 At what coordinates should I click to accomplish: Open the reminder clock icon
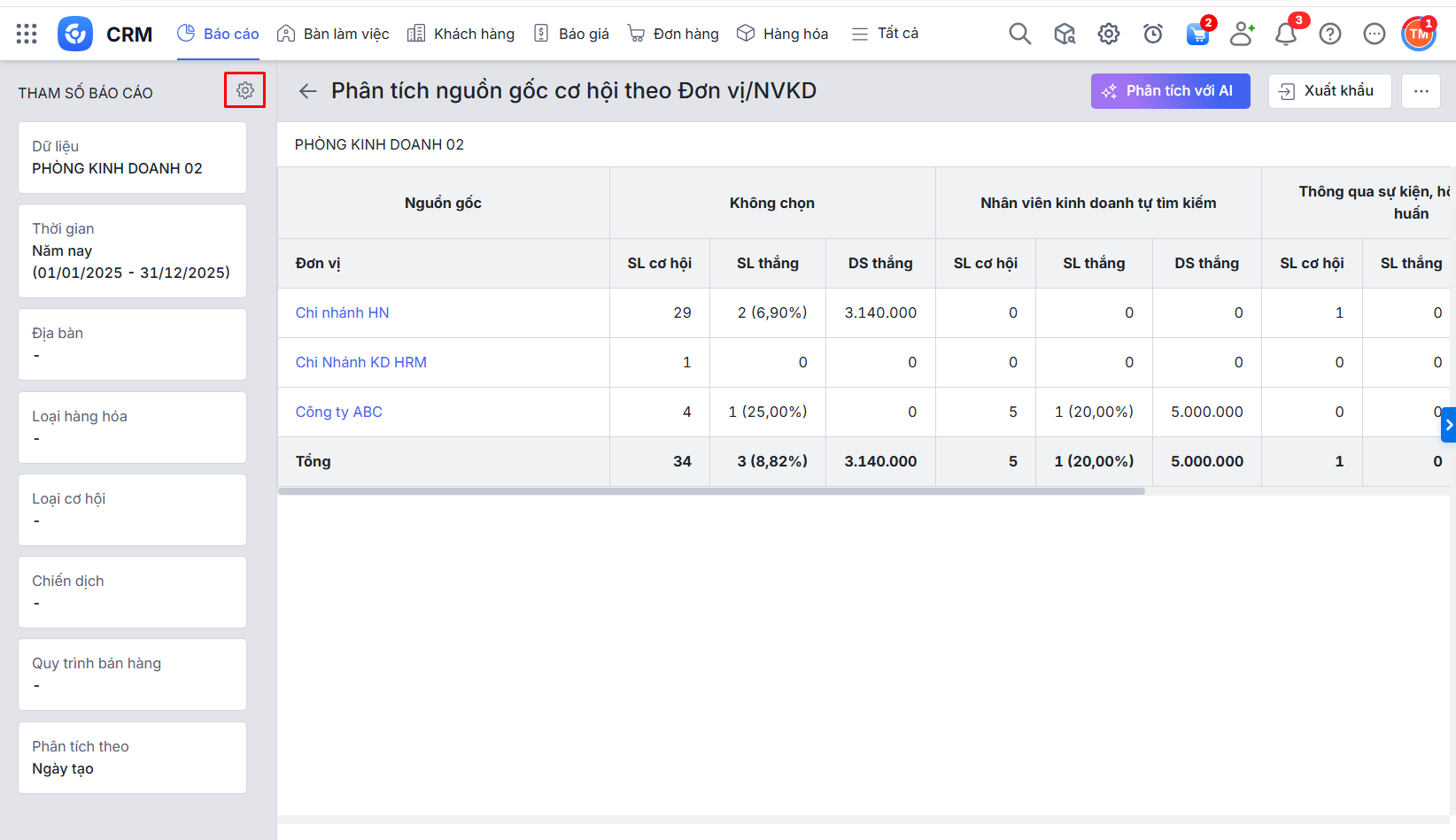1152,34
